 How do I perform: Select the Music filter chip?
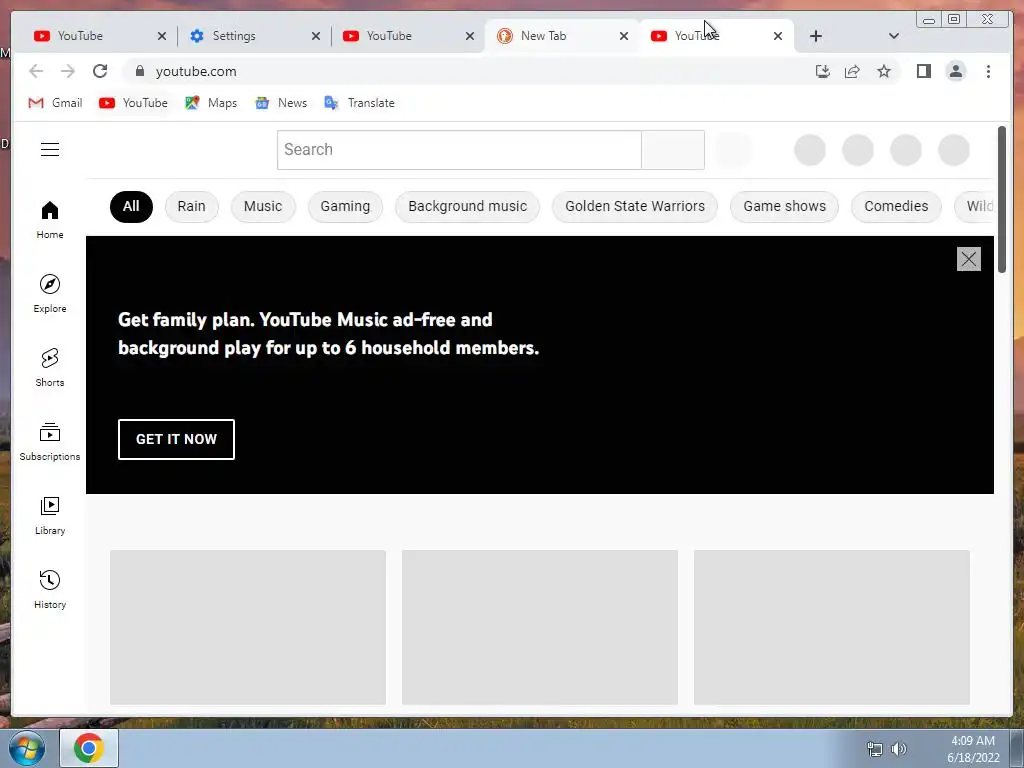pos(263,206)
